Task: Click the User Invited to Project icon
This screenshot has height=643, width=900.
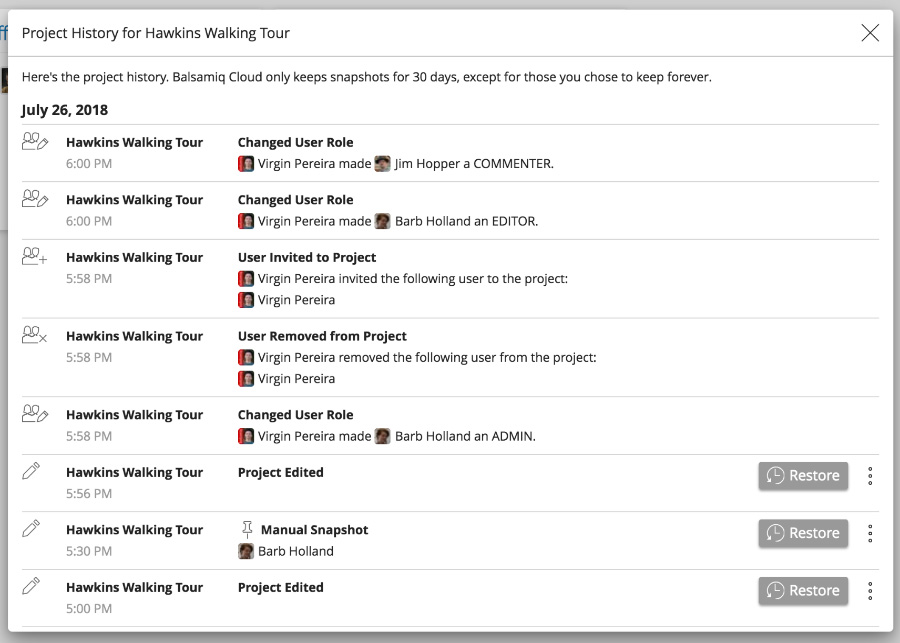Action: 35,257
